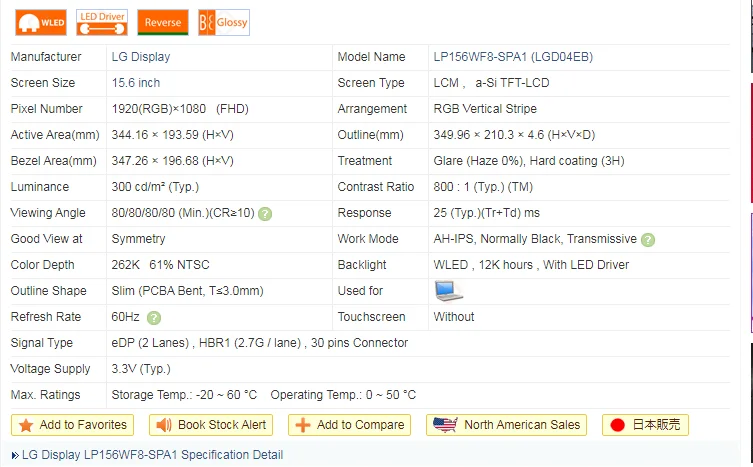
Task: Click active area 344.16 × 193.59 value
Action: (x=172, y=135)
